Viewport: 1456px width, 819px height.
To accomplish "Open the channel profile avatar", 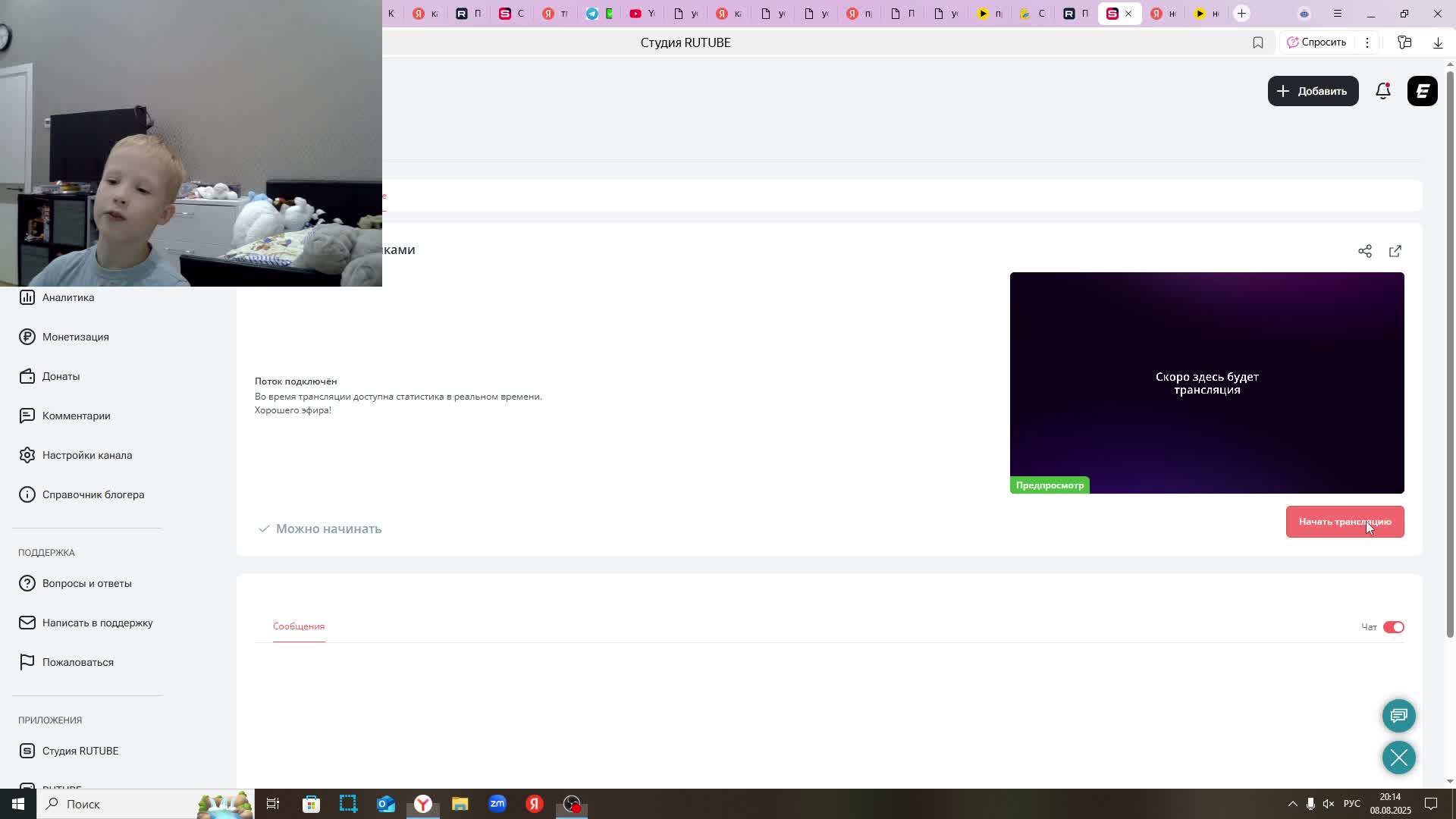I will (1422, 91).
